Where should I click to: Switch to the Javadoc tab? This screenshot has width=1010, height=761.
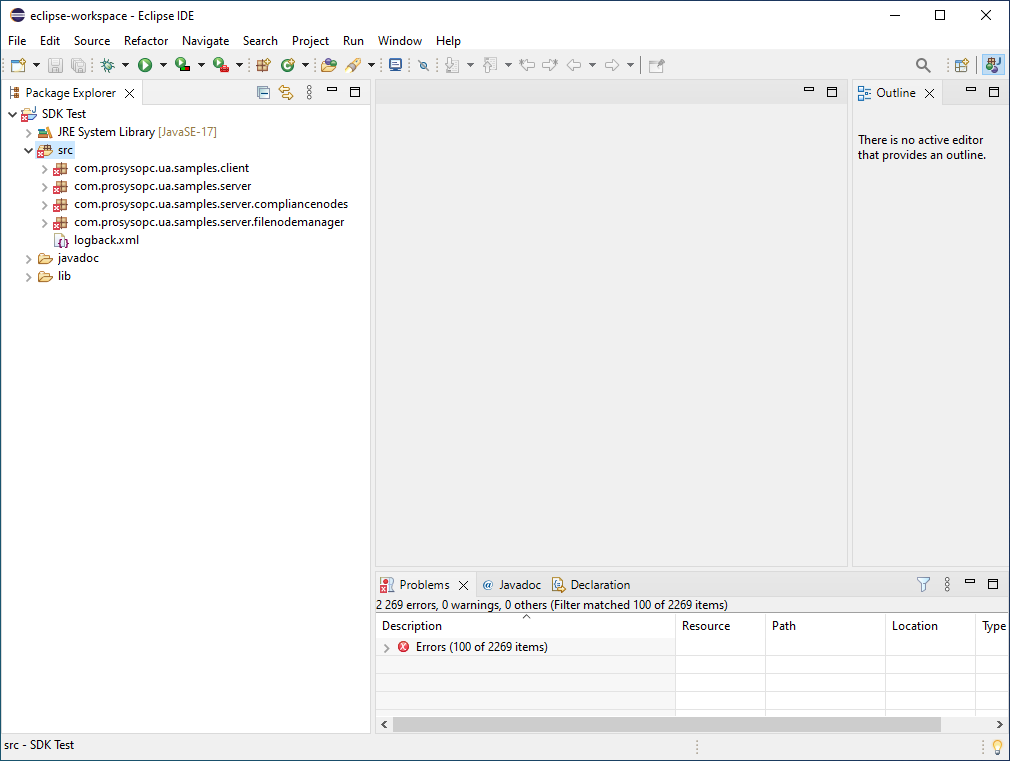(519, 585)
